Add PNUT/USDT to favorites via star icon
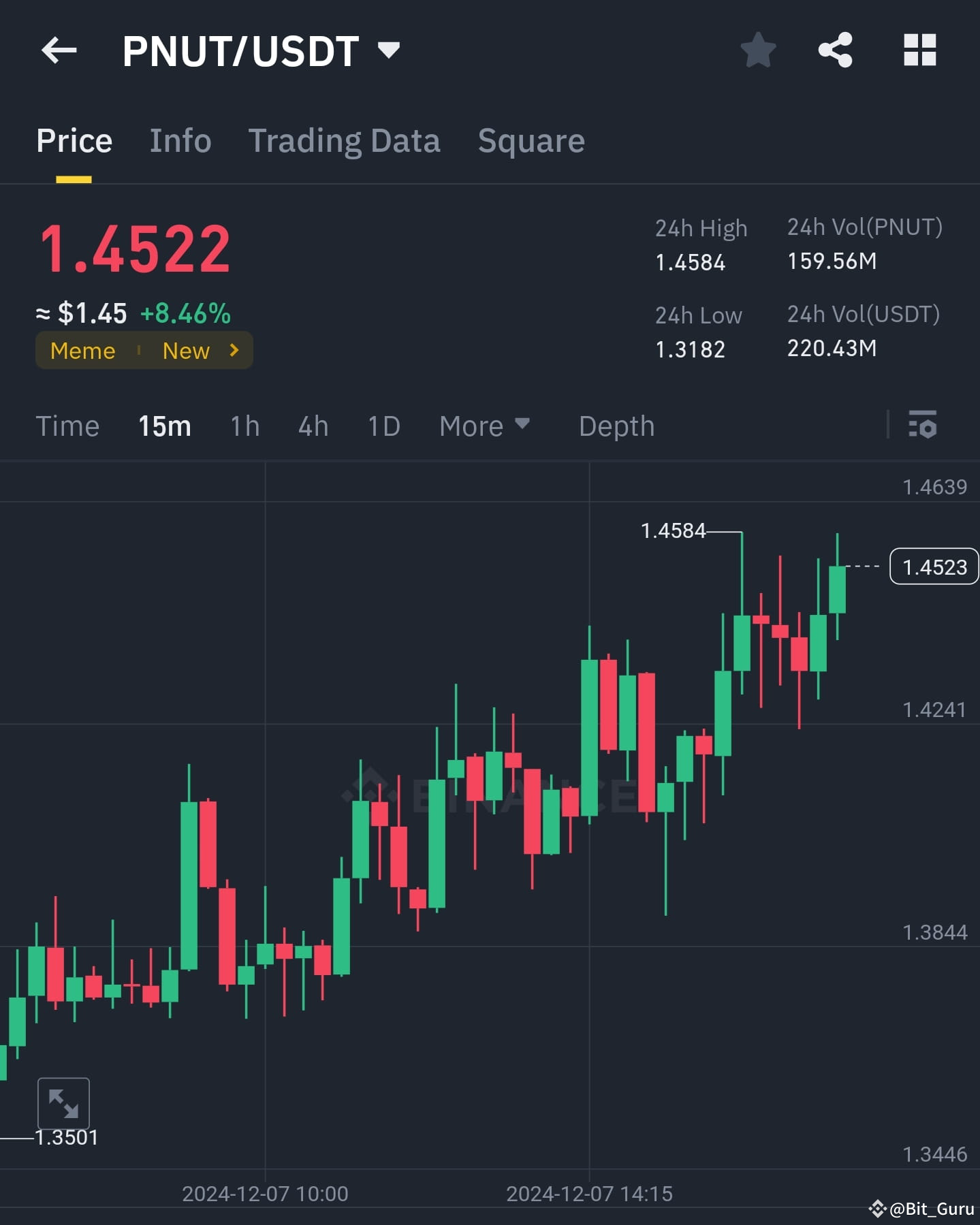This screenshot has width=980, height=1225. pyautogui.click(x=758, y=50)
